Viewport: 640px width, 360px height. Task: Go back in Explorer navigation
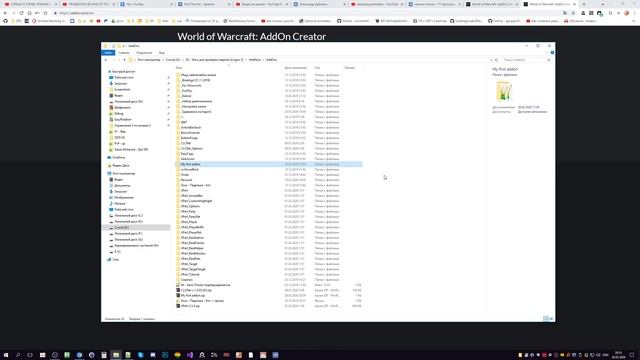point(106,60)
